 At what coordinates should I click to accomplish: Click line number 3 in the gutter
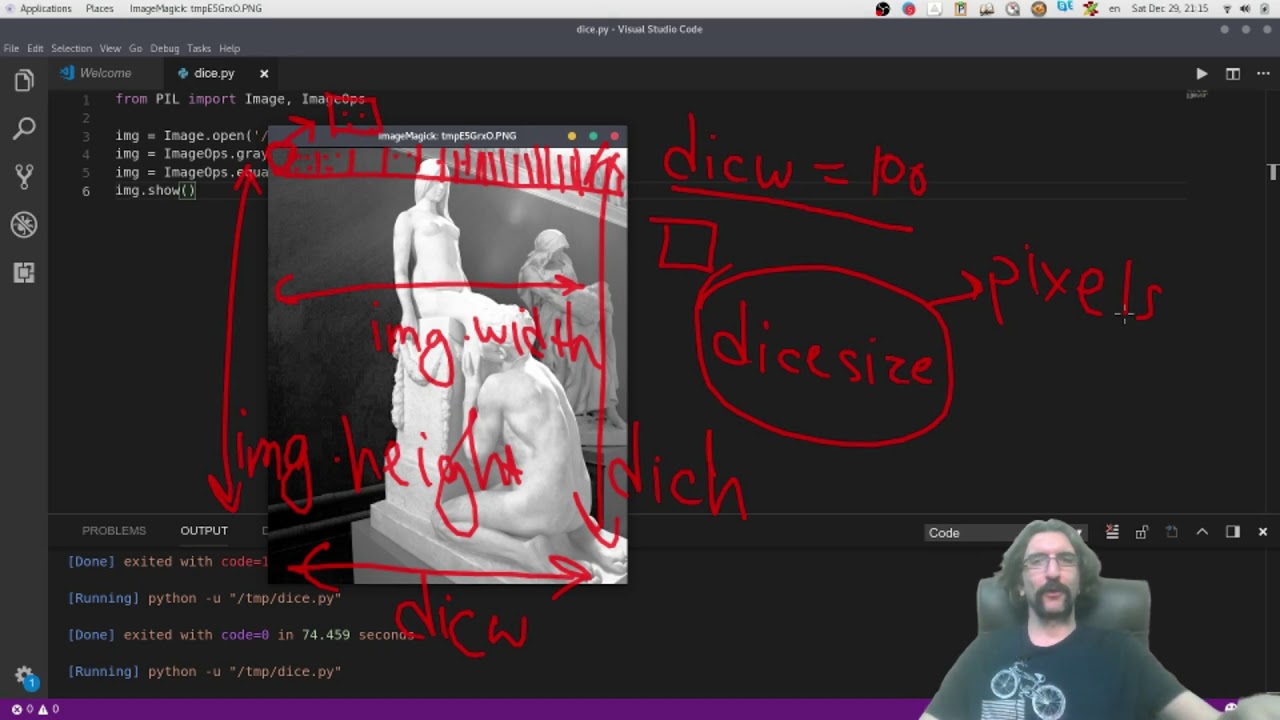[87, 136]
